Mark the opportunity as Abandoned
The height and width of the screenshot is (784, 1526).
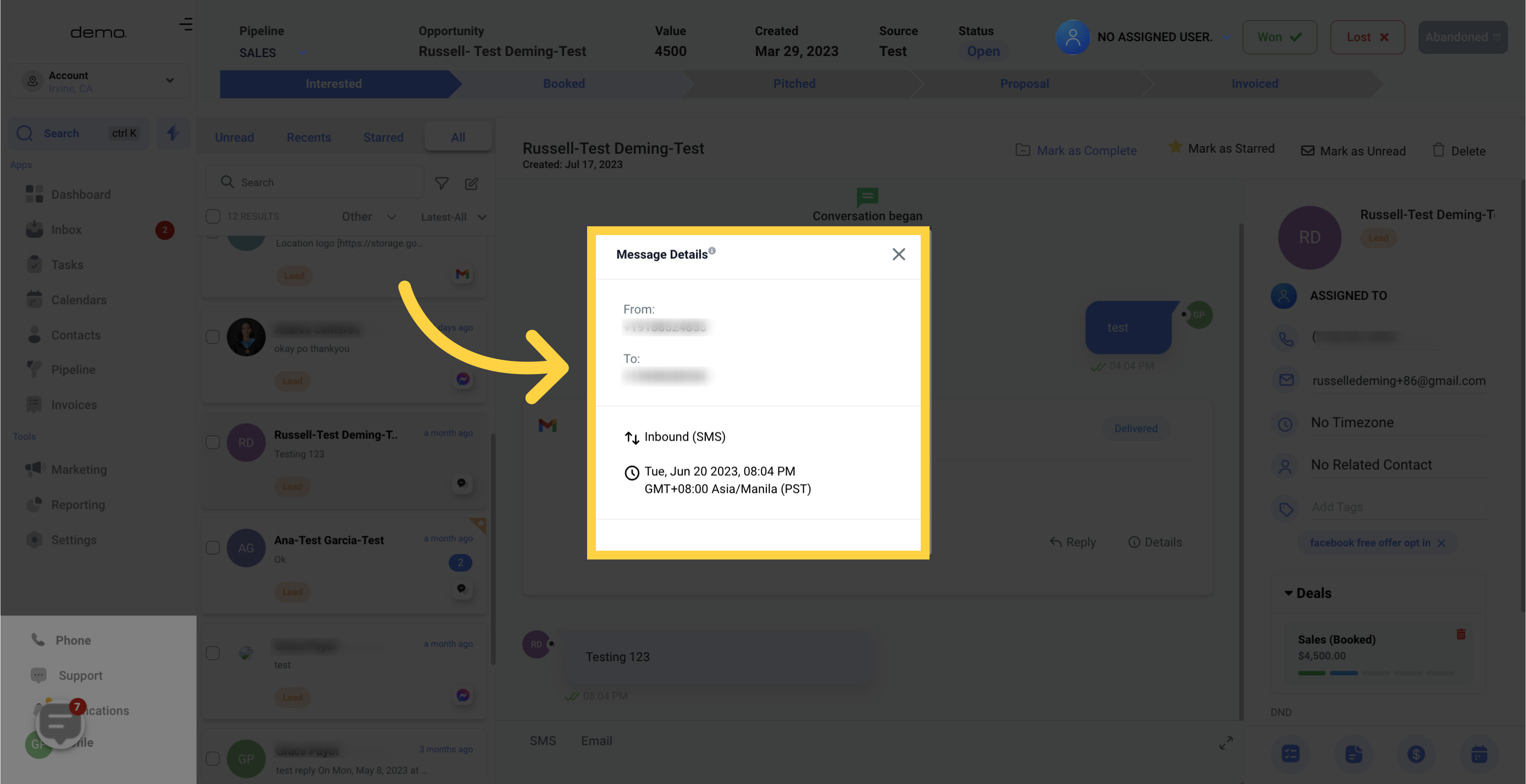point(1462,37)
